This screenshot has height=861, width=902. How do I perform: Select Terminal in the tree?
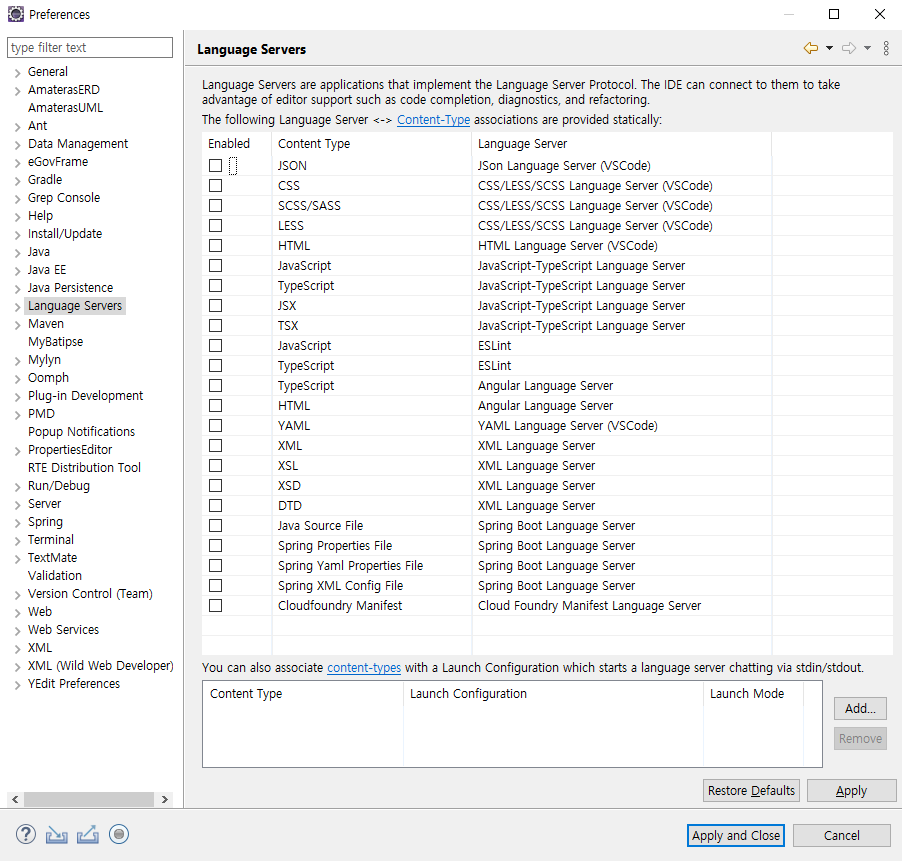click(x=51, y=539)
